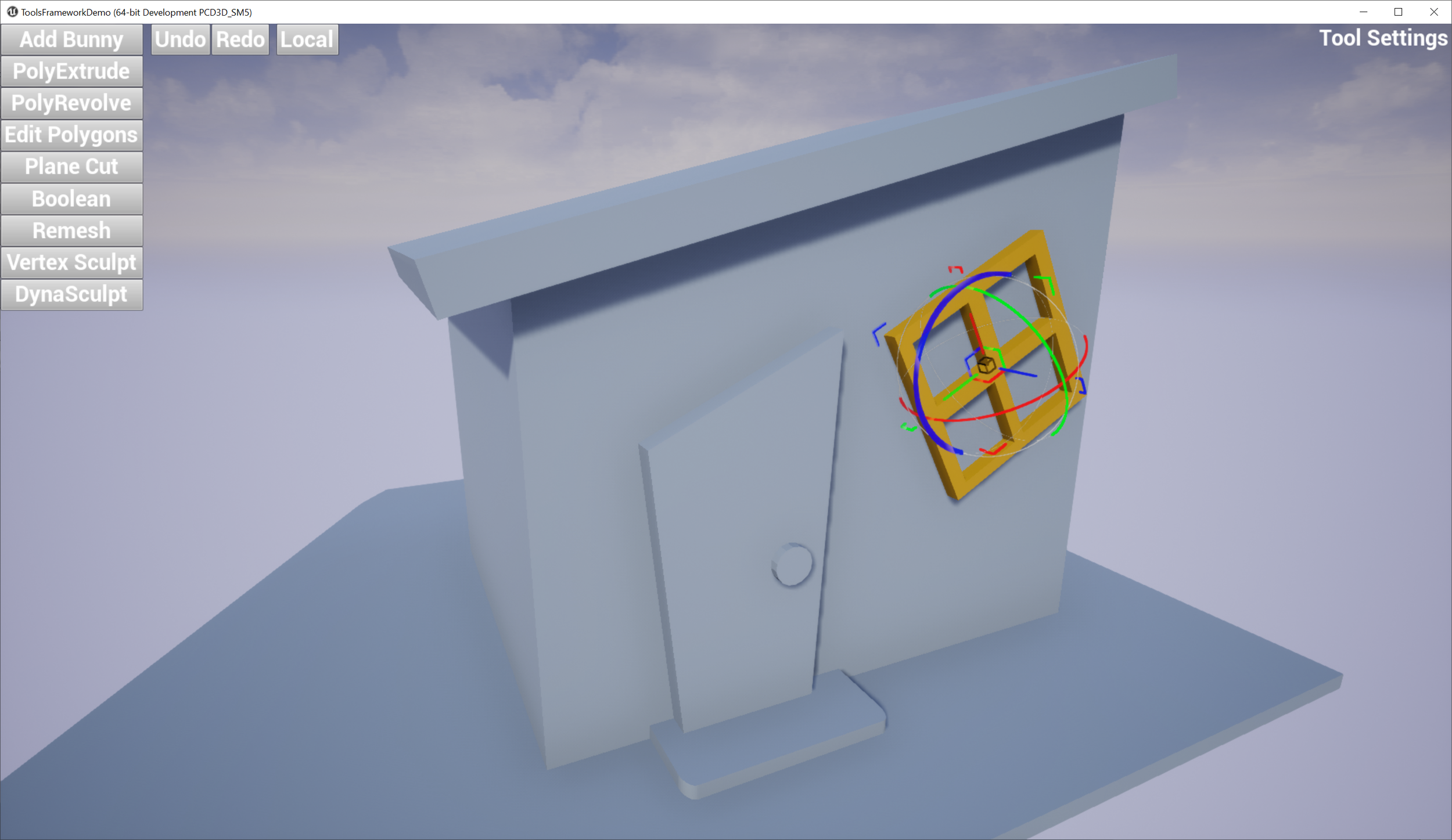Select the Edit Polygons tool
1452x840 pixels.
(71, 135)
